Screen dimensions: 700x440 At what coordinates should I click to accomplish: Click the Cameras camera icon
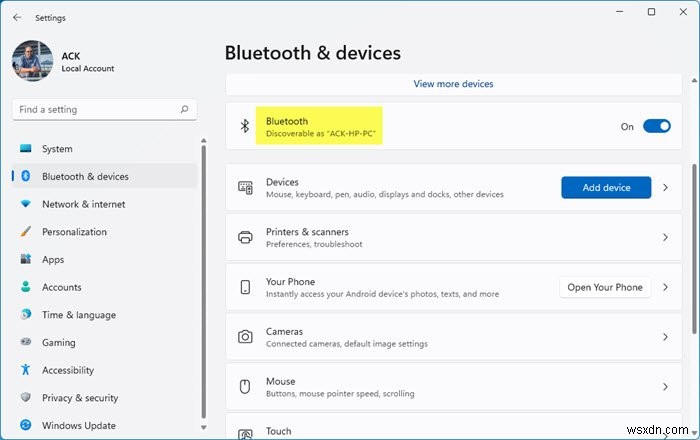coord(245,337)
